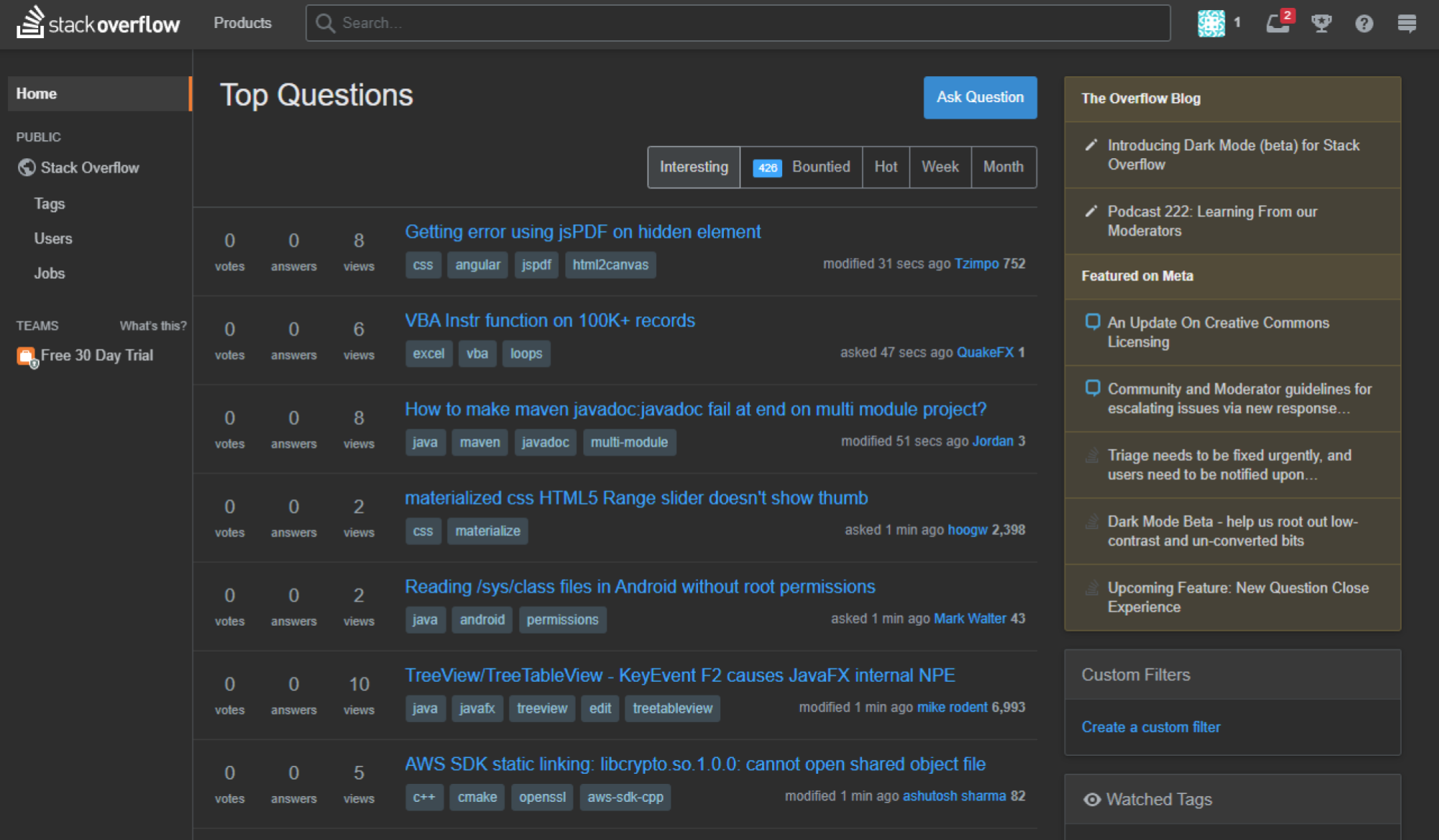Open the achievements trophy icon

(x=1321, y=23)
